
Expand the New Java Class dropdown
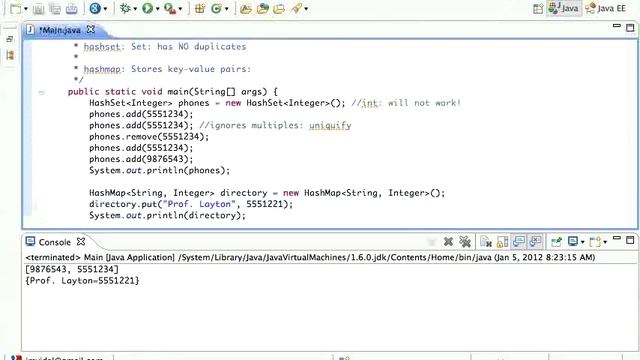click(x=227, y=9)
